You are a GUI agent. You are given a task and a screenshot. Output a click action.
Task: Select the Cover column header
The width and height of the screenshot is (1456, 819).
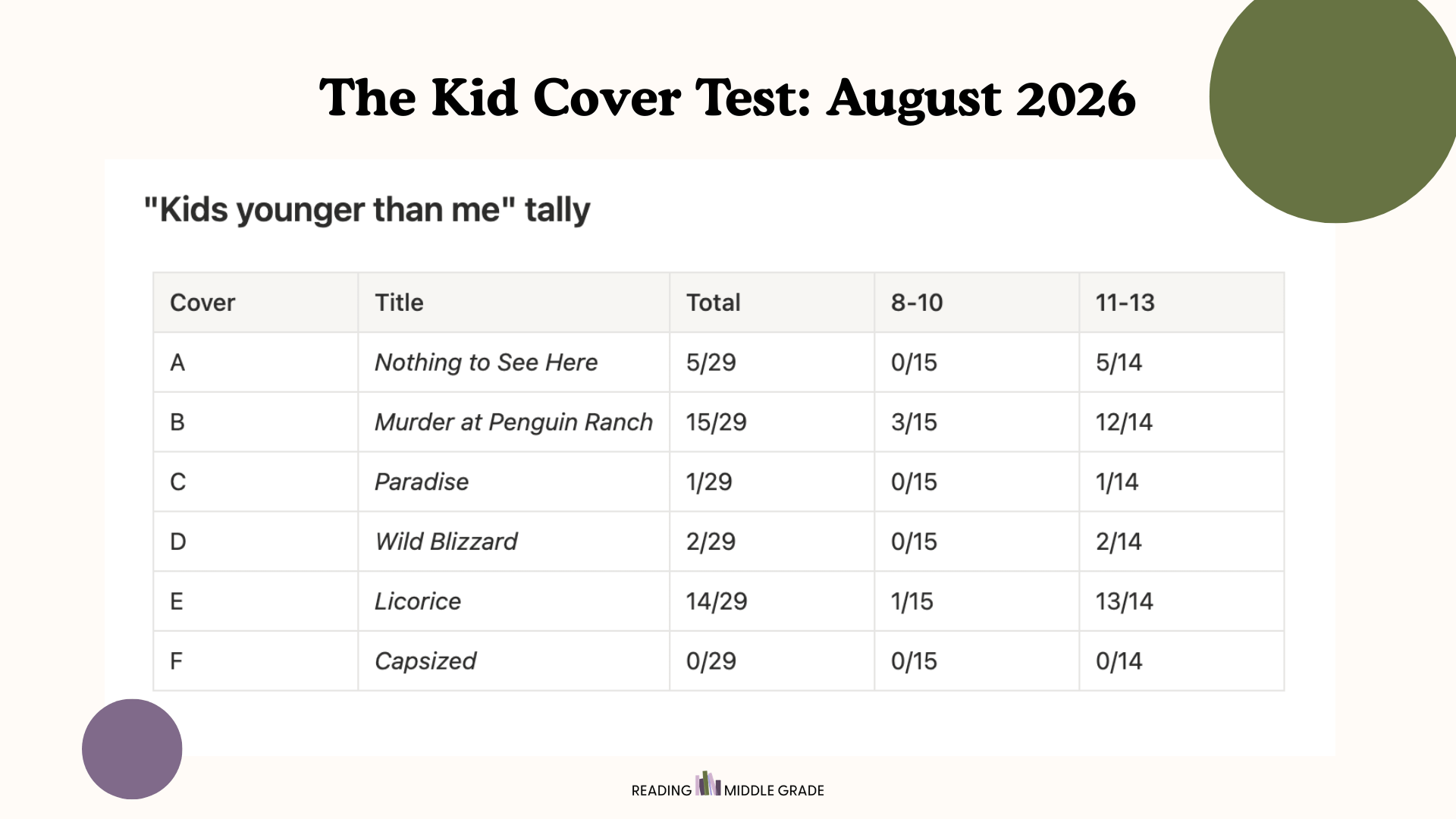256,303
